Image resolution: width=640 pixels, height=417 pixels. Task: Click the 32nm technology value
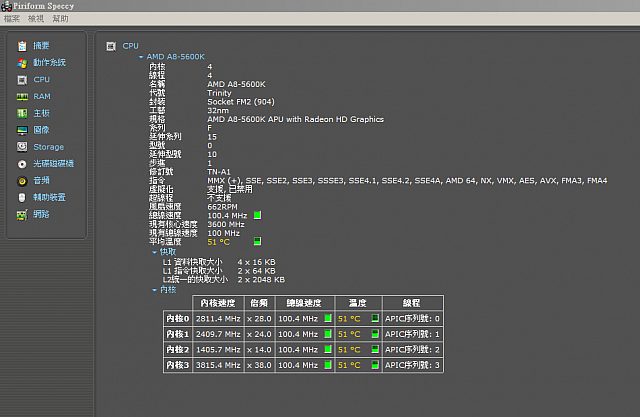[218, 111]
